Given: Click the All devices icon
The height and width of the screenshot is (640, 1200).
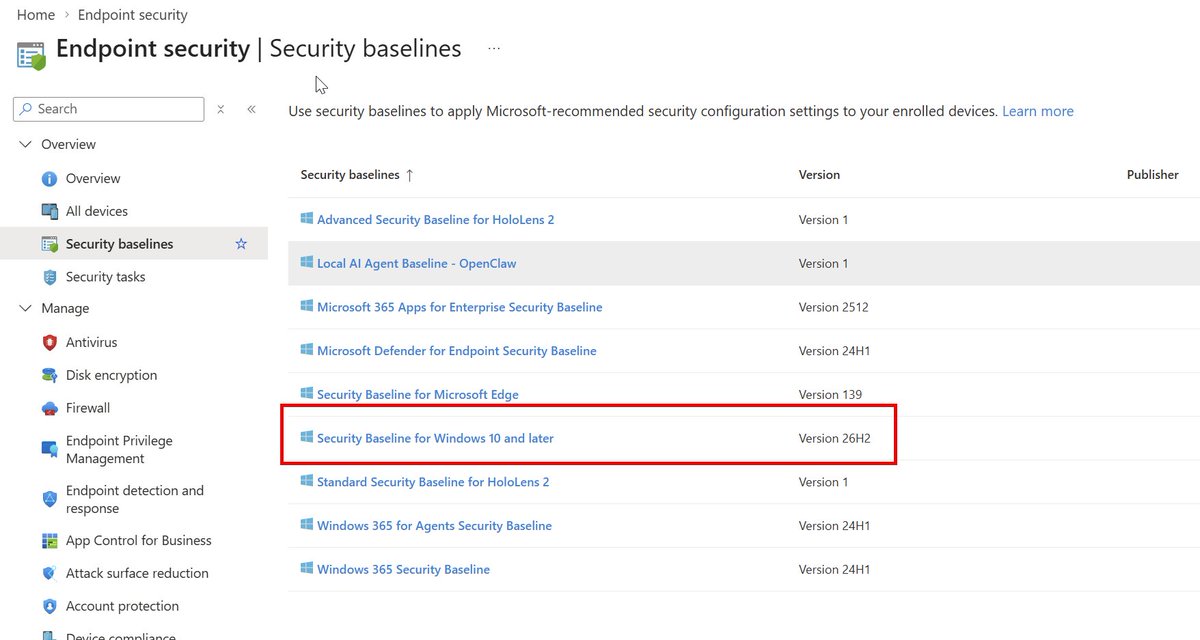Looking at the screenshot, I should point(50,211).
